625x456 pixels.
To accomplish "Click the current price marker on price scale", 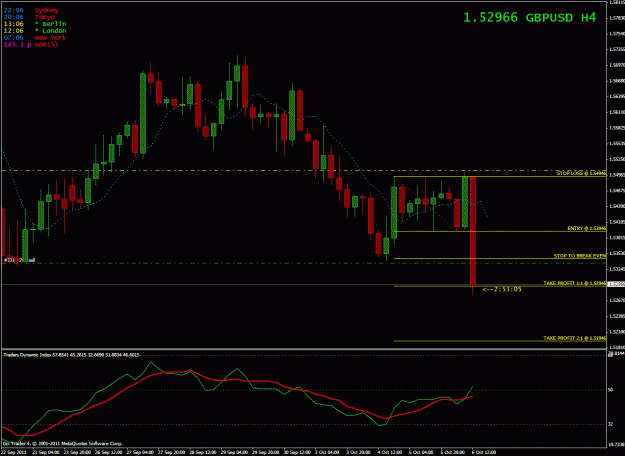I will coord(616,284).
